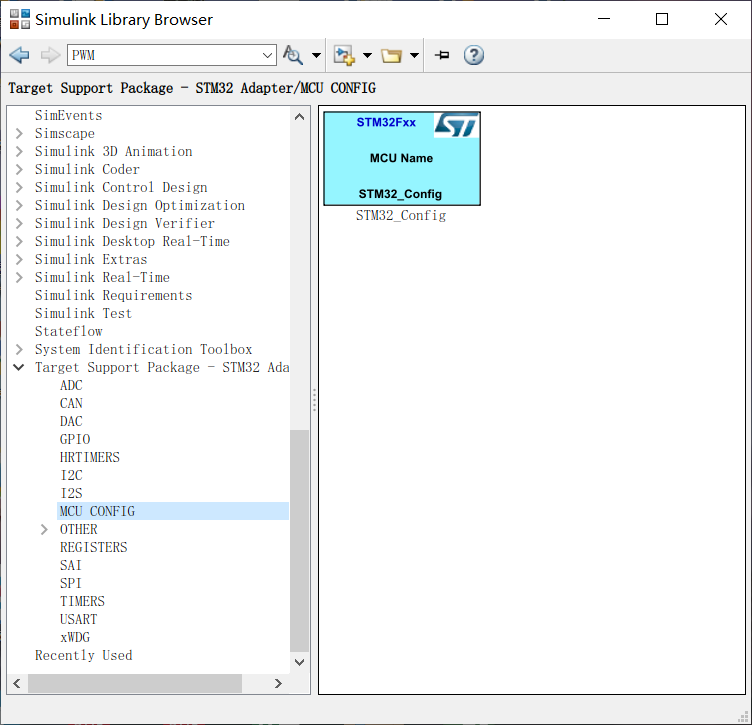Expand Simulink Design Verifier node
Screen dimensions: 752x725
pos(19,223)
